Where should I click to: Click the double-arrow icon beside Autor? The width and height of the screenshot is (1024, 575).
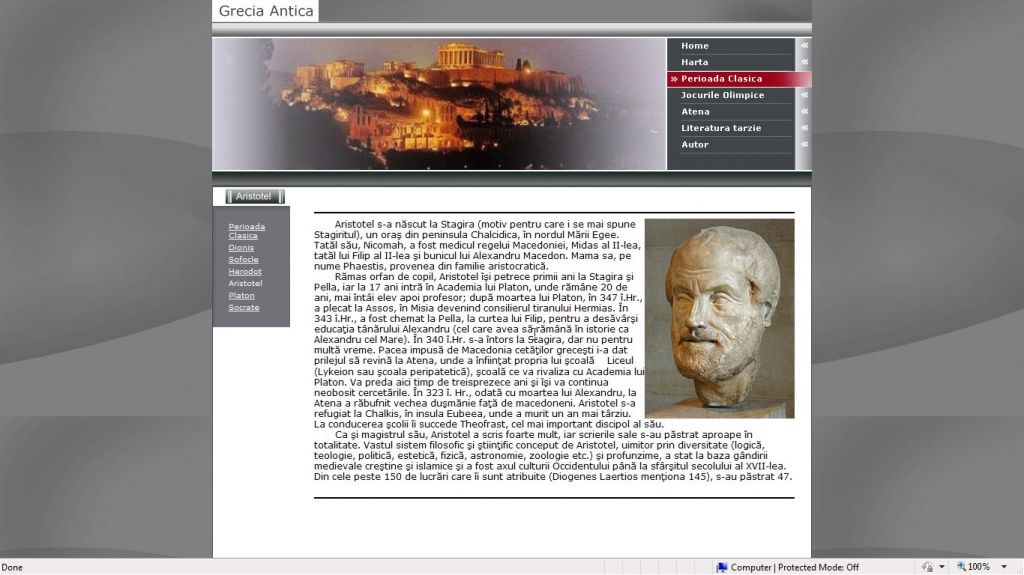(804, 145)
